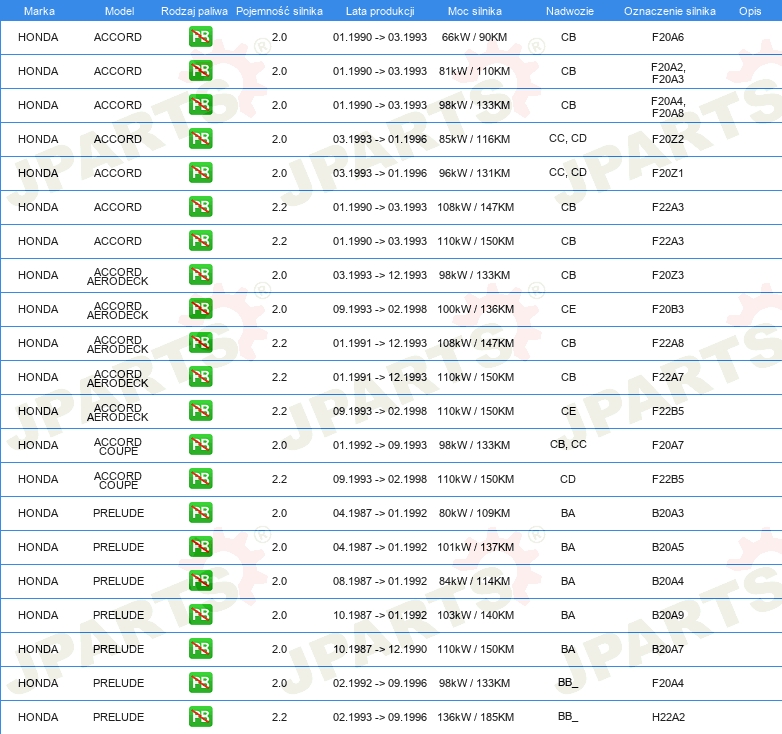Click the petrol fuel icon in the F20Z2 row

[200, 139]
